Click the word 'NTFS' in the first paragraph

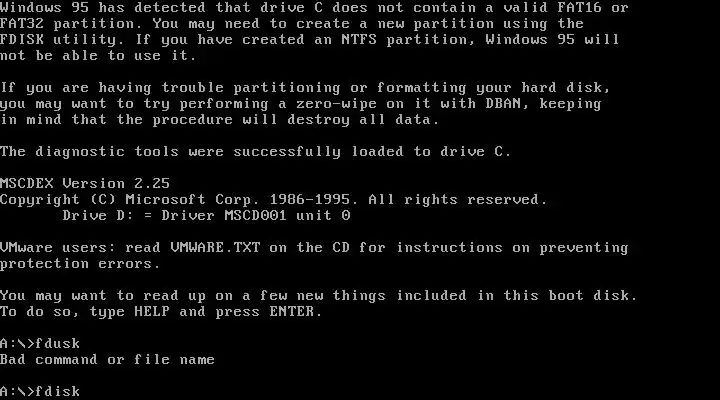pos(359,39)
